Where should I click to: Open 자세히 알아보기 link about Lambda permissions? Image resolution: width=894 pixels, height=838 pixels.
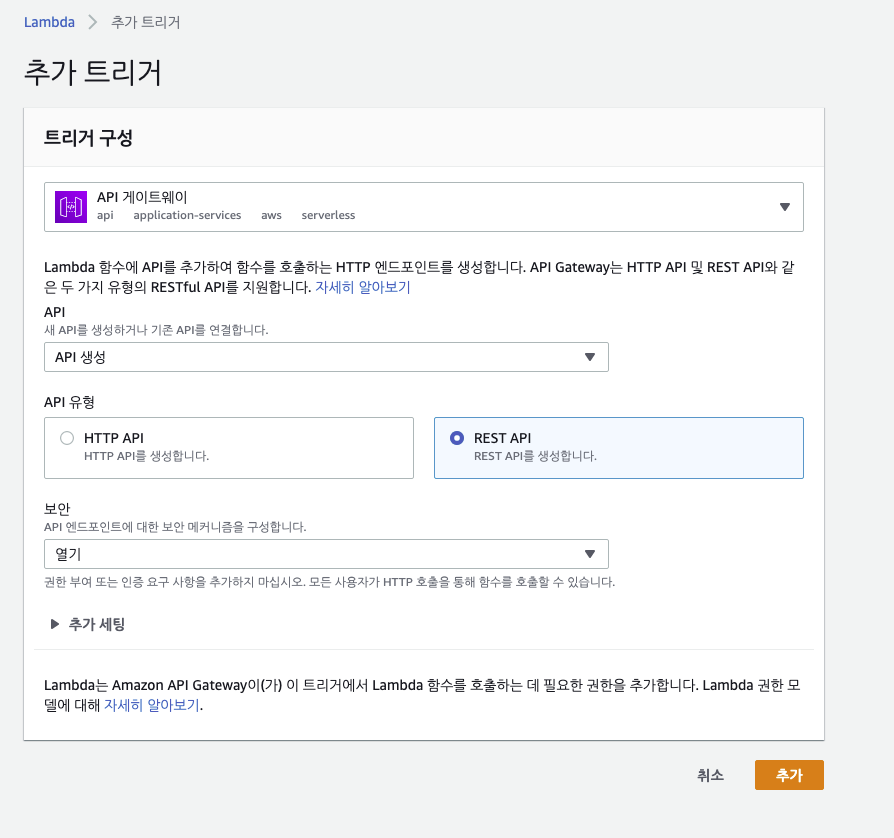(152, 705)
